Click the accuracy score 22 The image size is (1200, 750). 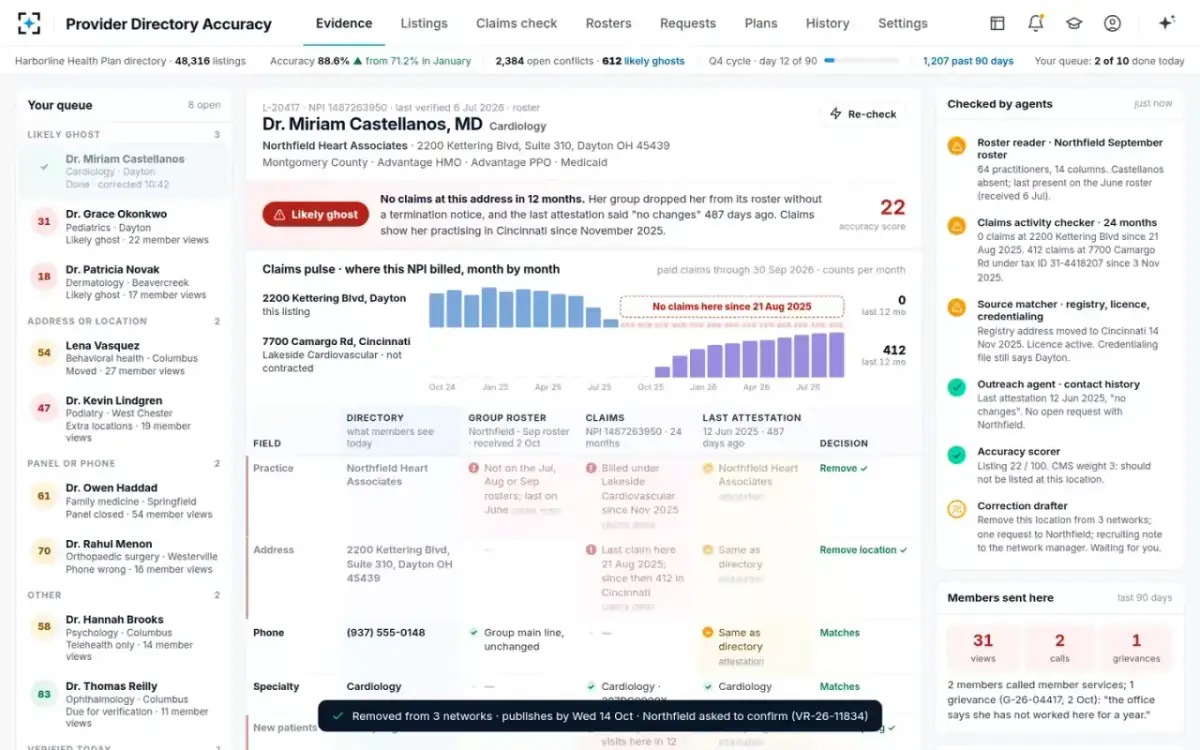coord(892,208)
